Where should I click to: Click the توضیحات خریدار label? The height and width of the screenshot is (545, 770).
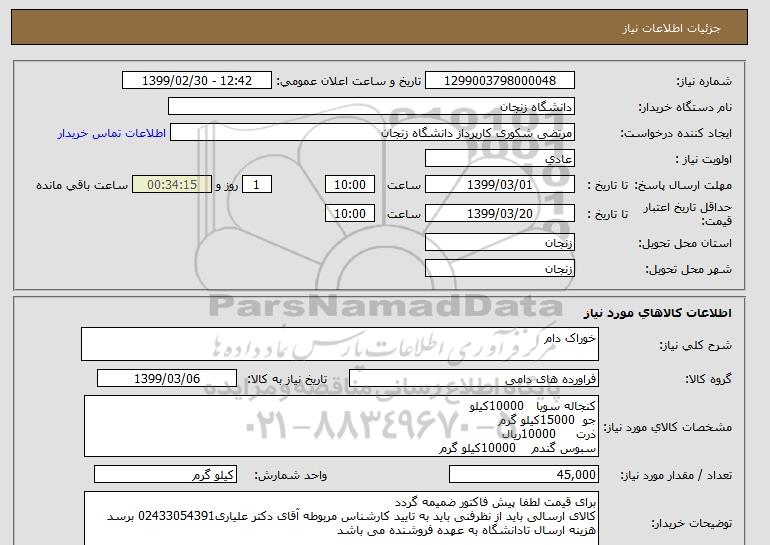click(x=691, y=523)
